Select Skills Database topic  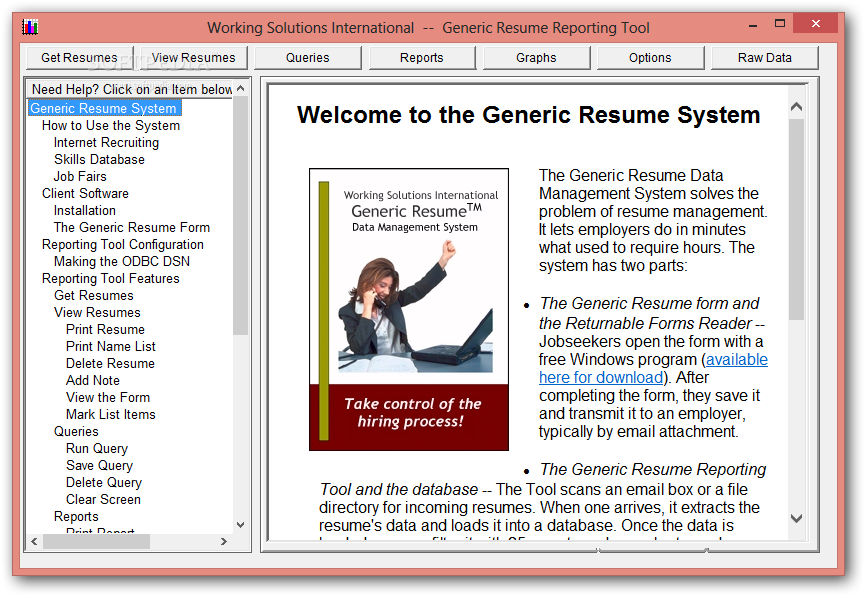click(x=99, y=159)
